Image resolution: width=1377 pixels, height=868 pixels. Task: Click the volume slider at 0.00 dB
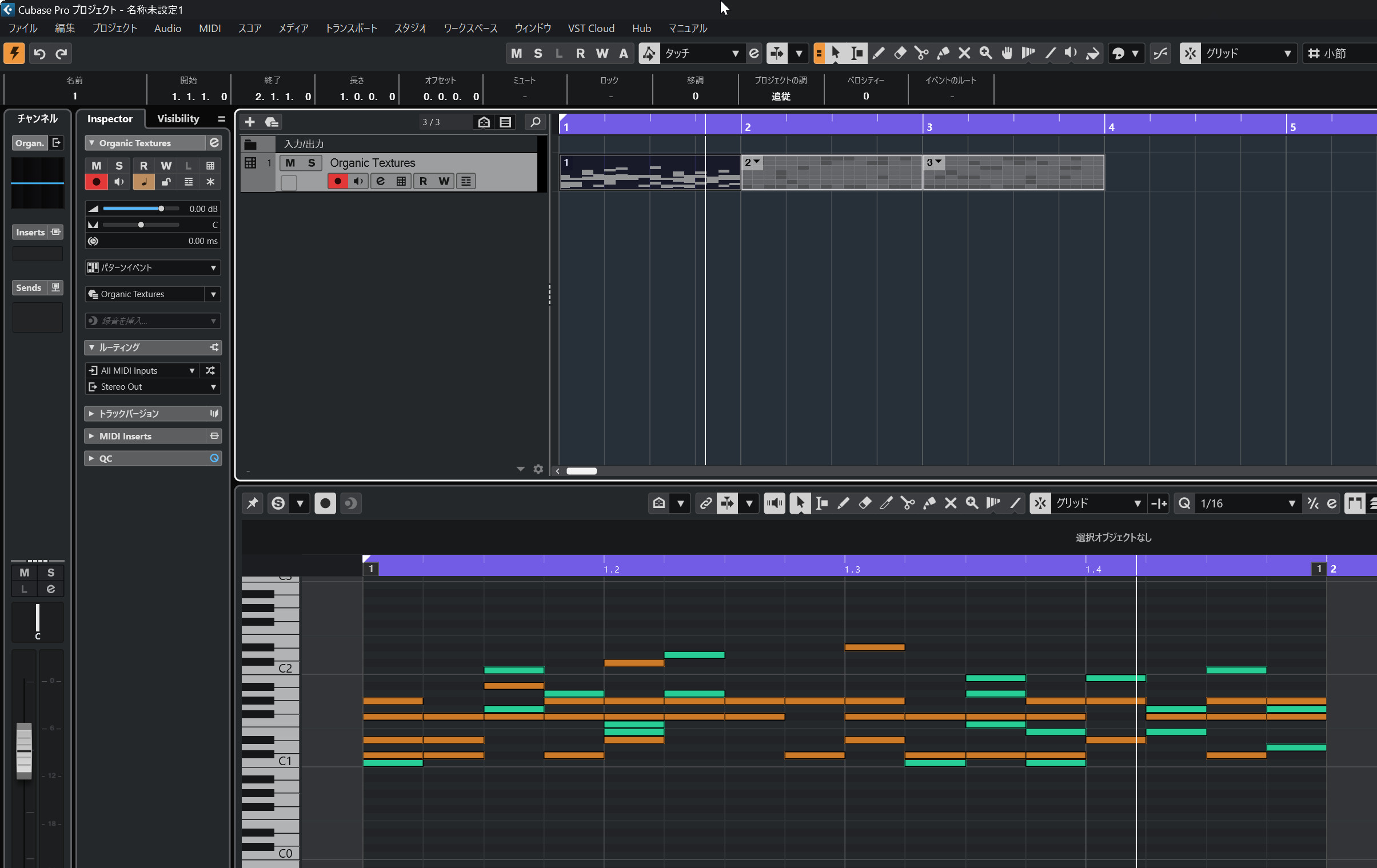(x=141, y=209)
